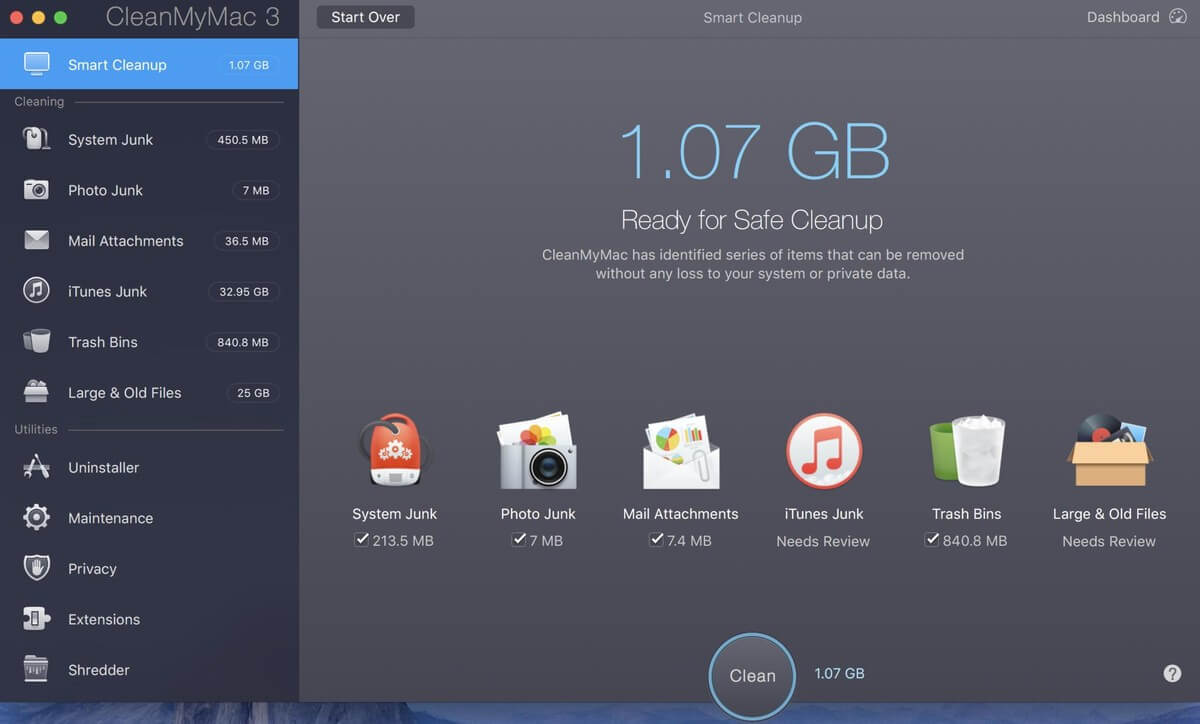Open the Trash Bins module
Image resolution: width=1200 pixels, height=724 pixels.
pyautogui.click(x=149, y=342)
